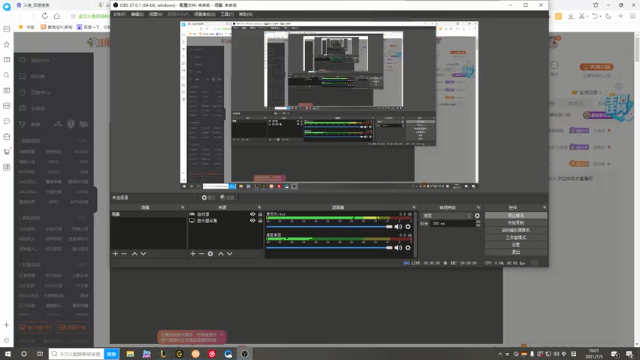Screen dimensions: 640x360
Task: Move the selected source up
Action: pyautogui.click(x=221, y=254)
